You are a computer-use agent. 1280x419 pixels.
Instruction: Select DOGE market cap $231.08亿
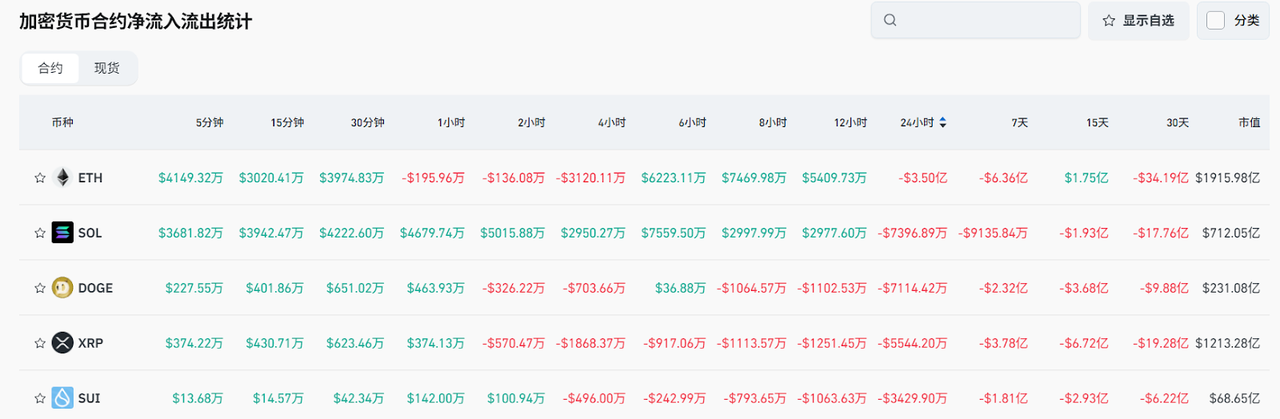[1232, 288]
